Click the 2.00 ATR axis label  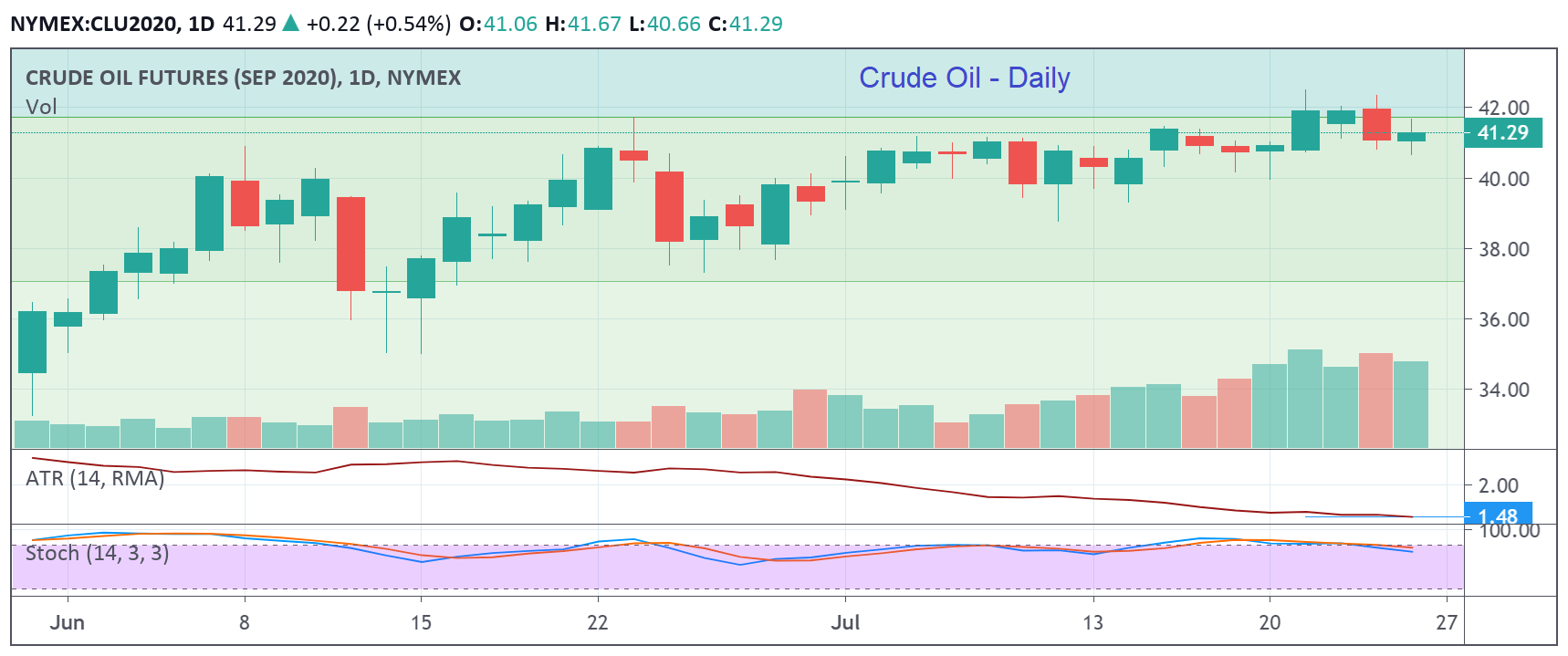pos(1499,485)
